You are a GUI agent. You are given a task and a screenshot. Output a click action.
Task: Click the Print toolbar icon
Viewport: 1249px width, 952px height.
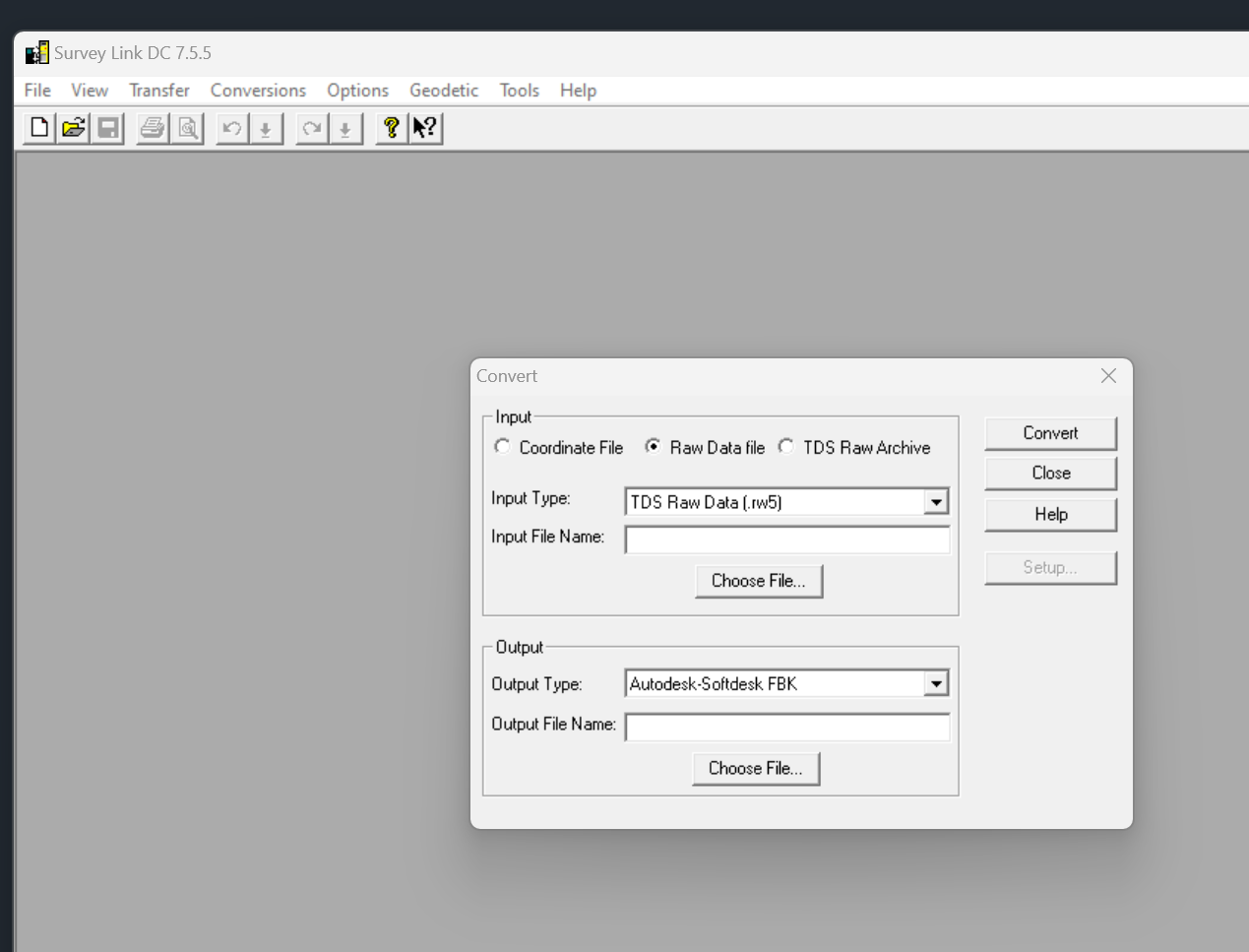153,128
